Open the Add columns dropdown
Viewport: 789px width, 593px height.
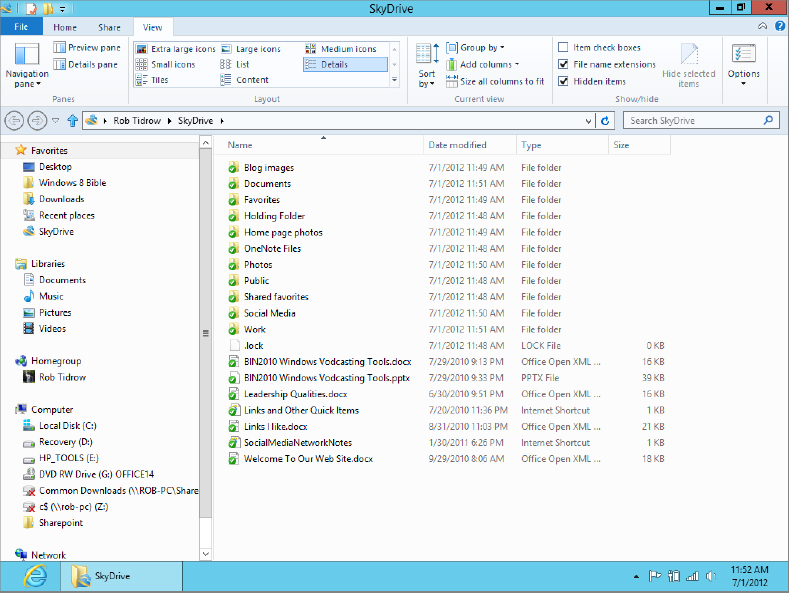coord(483,64)
